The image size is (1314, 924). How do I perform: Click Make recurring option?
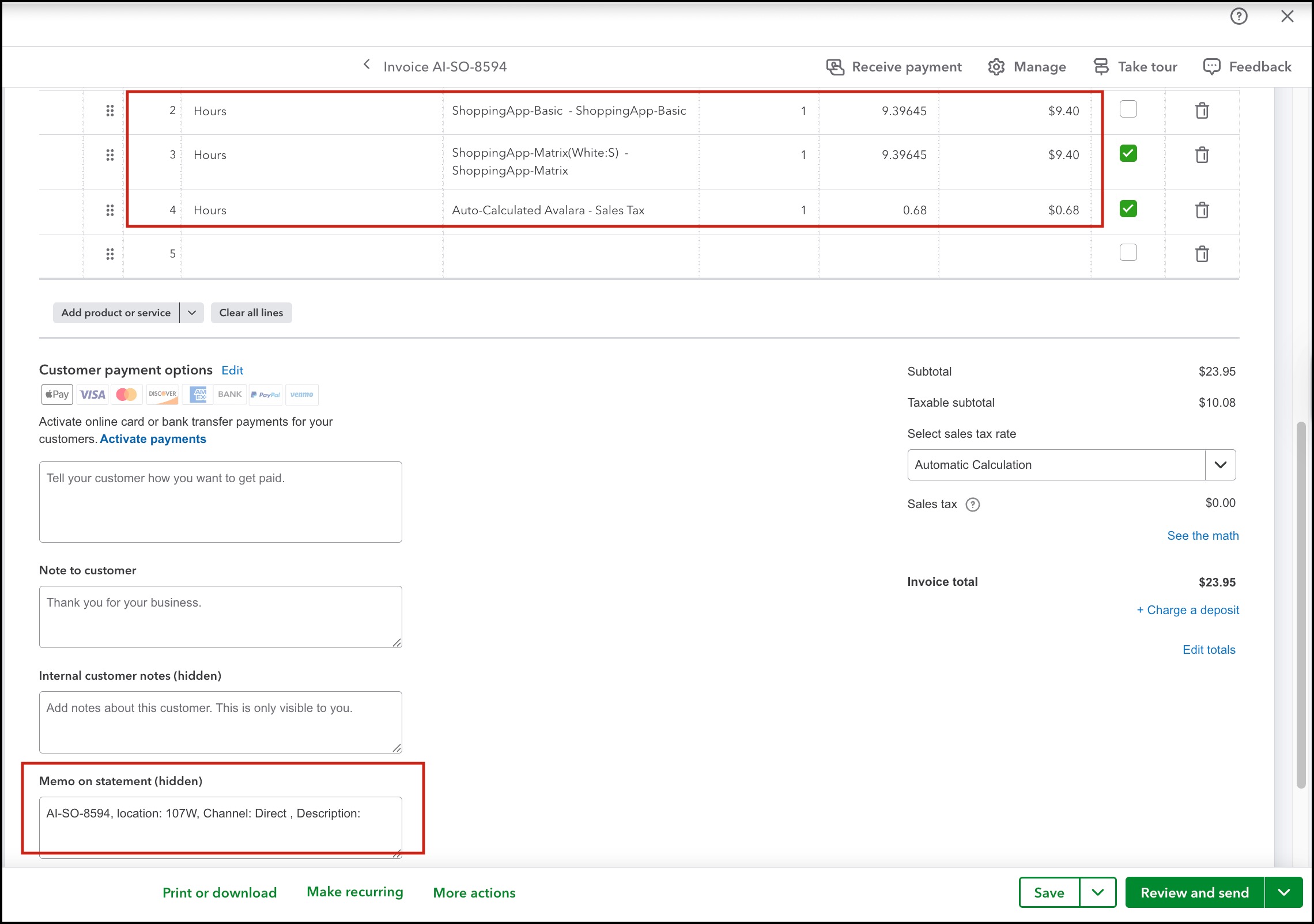tap(354, 892)
